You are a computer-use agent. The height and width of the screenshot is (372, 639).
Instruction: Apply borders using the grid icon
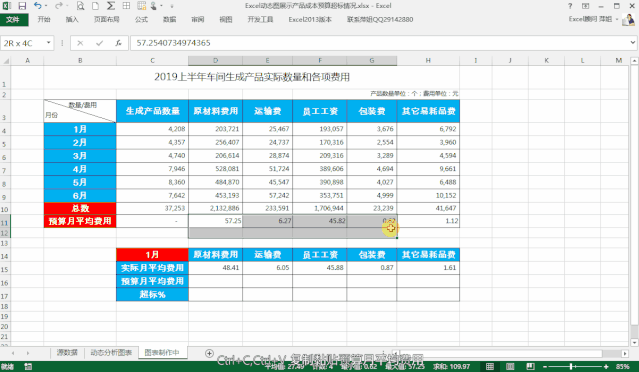pos(126,6)
